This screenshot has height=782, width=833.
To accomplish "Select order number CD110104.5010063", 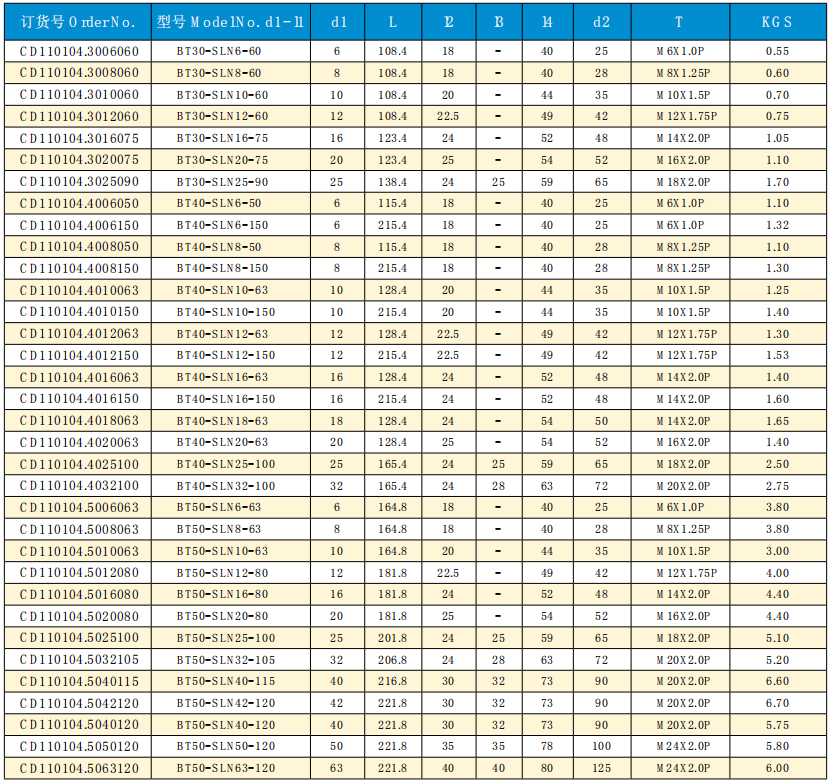I will tap(79, 551).
